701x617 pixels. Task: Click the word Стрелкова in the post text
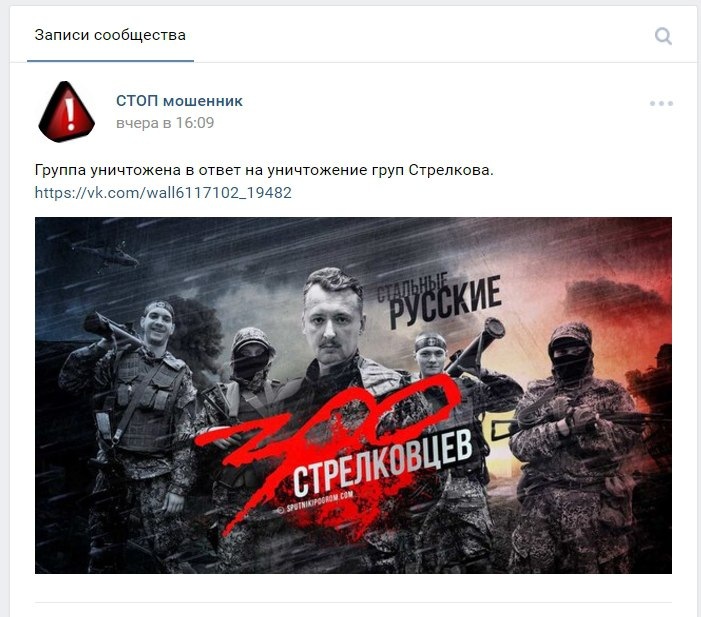[x=451, y=170]
